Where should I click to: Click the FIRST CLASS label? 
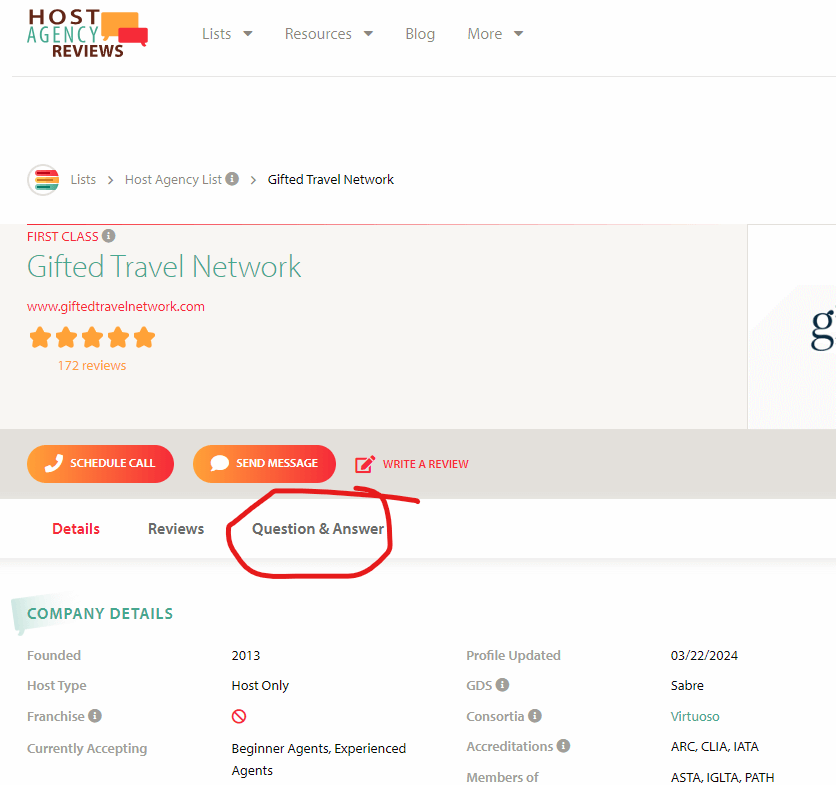pyautogui.click(x=63, y=236)
